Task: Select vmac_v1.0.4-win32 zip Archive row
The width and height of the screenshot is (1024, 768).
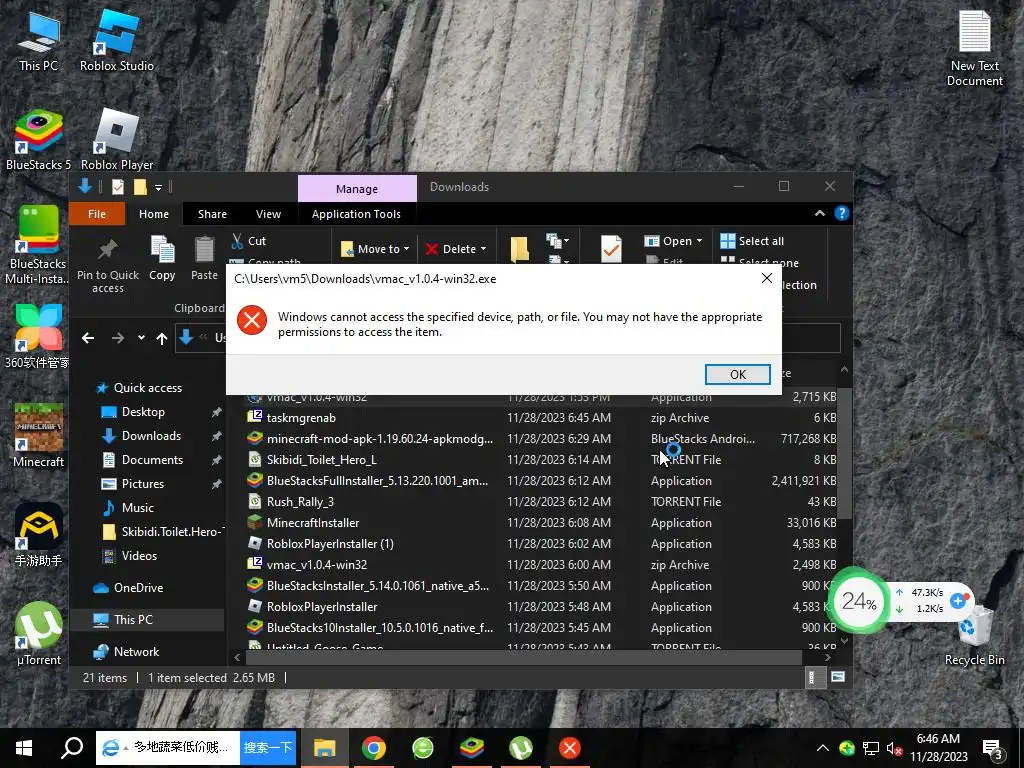Action: [x=541, y=565]
